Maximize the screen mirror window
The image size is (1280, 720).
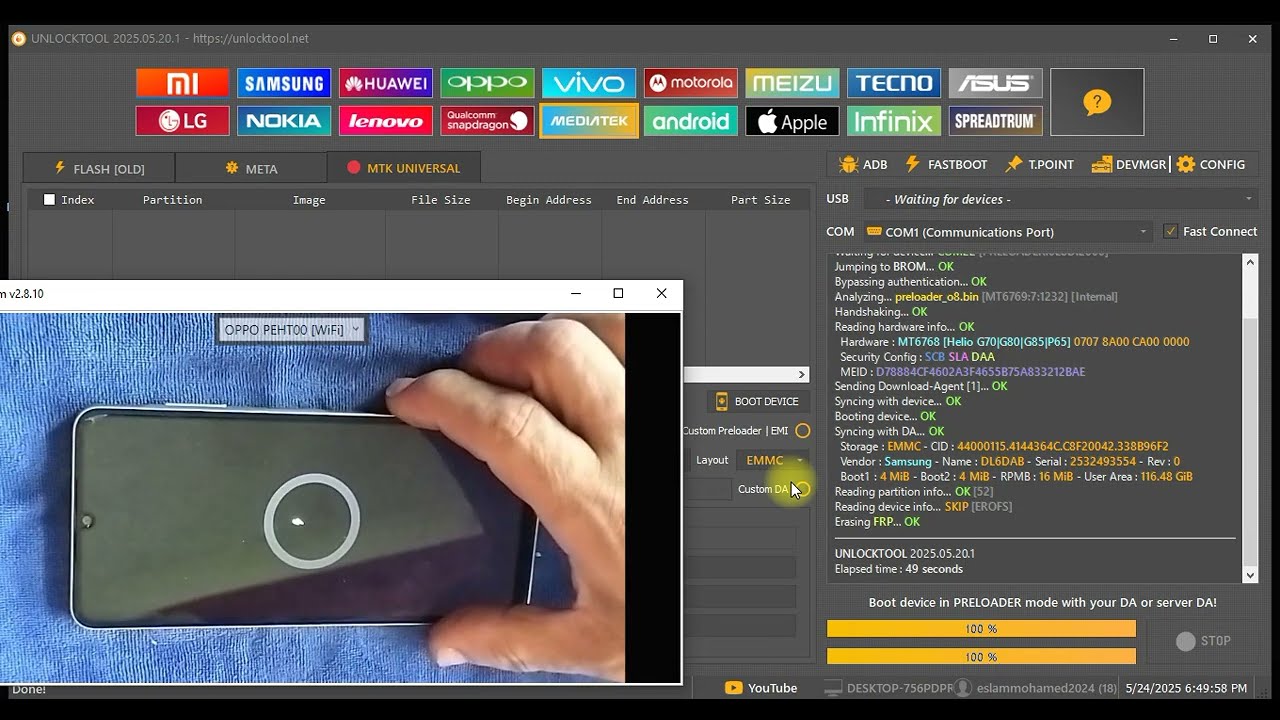[x=618, y=293]
